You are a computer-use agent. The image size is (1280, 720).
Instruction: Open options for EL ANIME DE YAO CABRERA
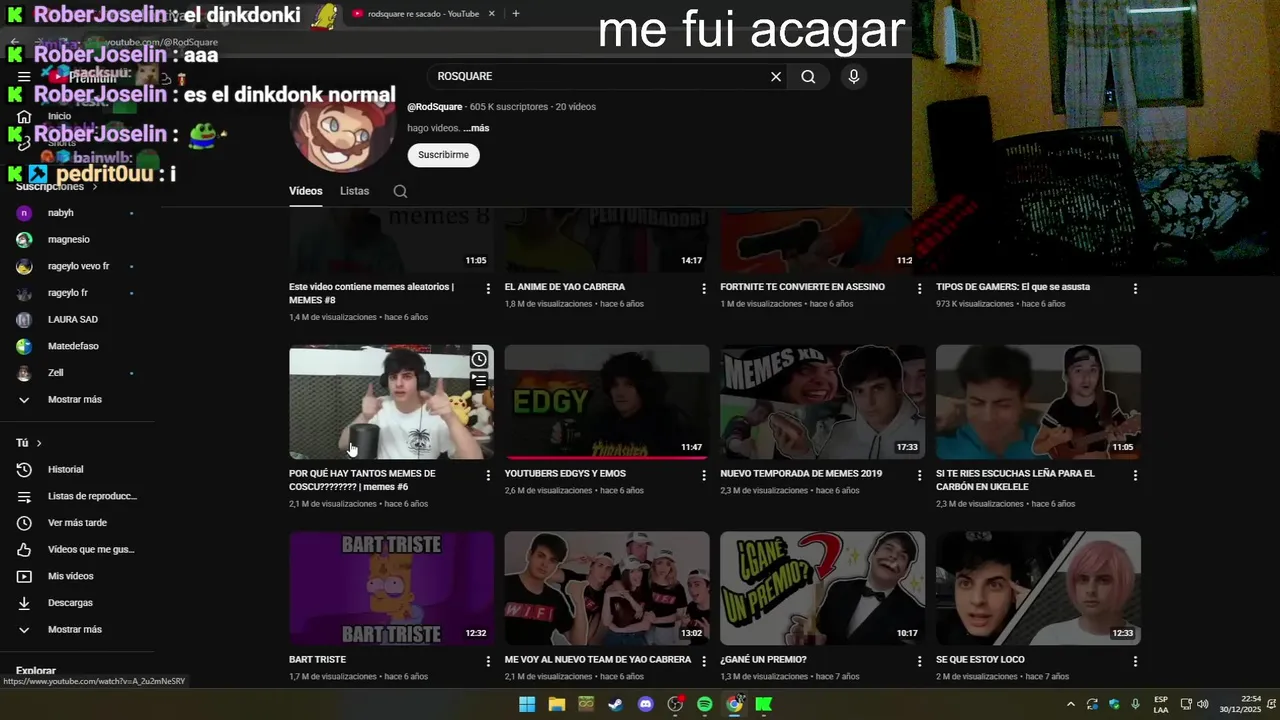click(704, 288)
